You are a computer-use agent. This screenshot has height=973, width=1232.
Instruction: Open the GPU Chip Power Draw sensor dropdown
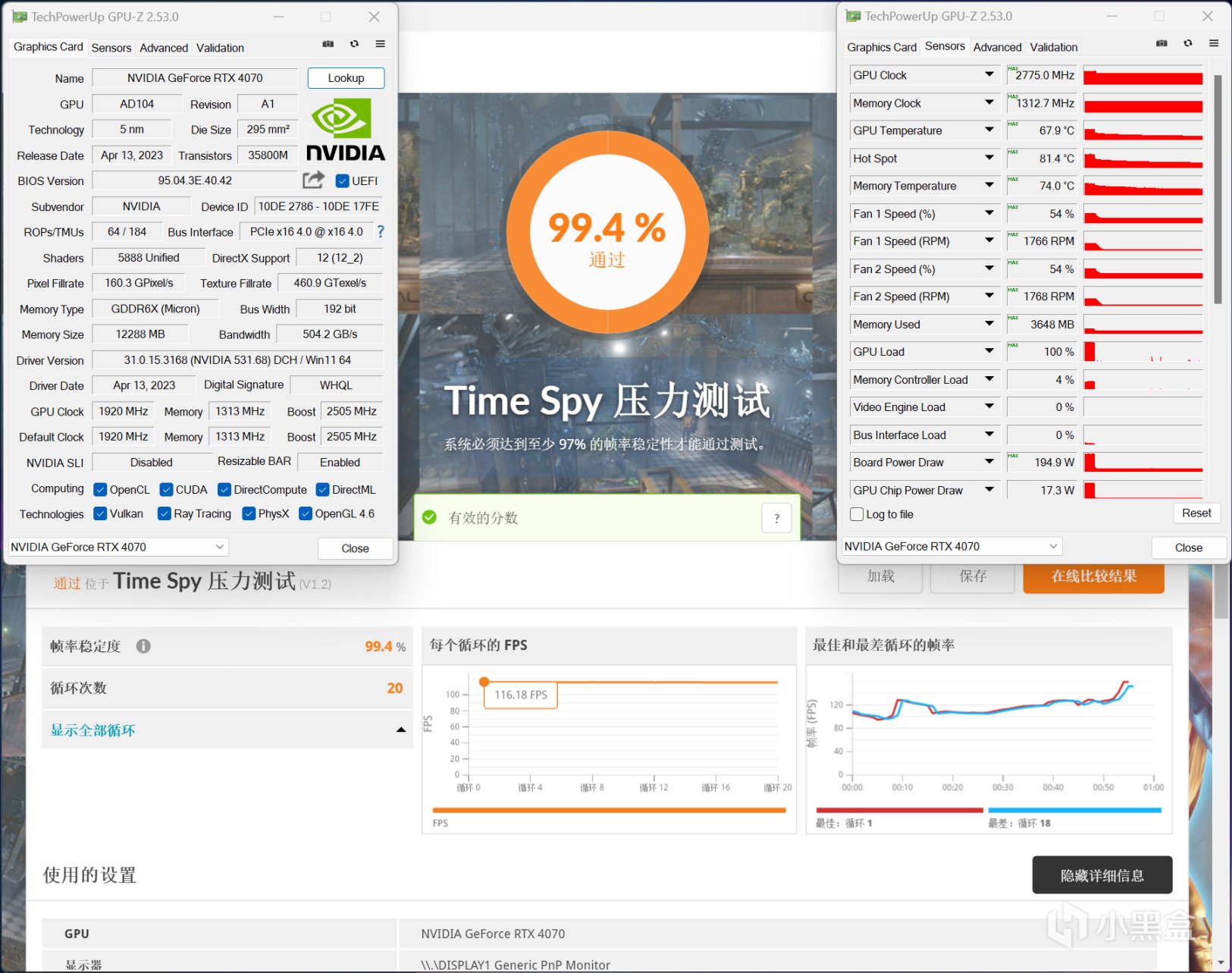pyautogui.click(x=989, y=490)
